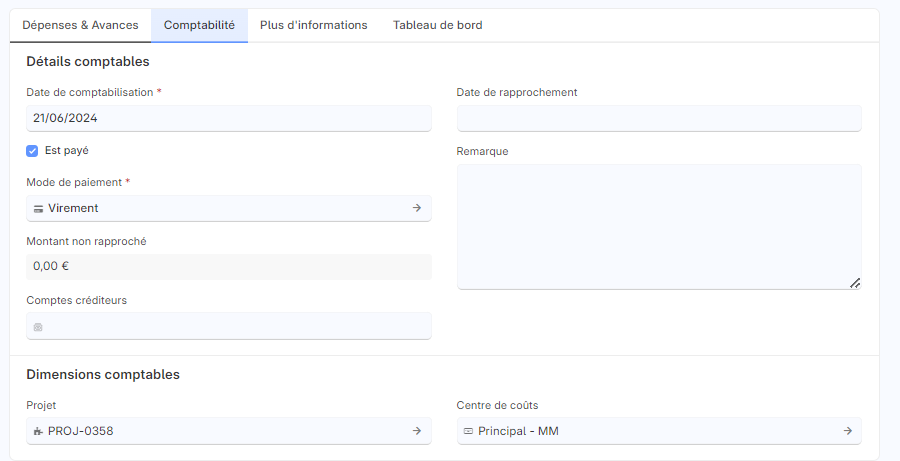Click the Centre de coûts label

[497, 405]
